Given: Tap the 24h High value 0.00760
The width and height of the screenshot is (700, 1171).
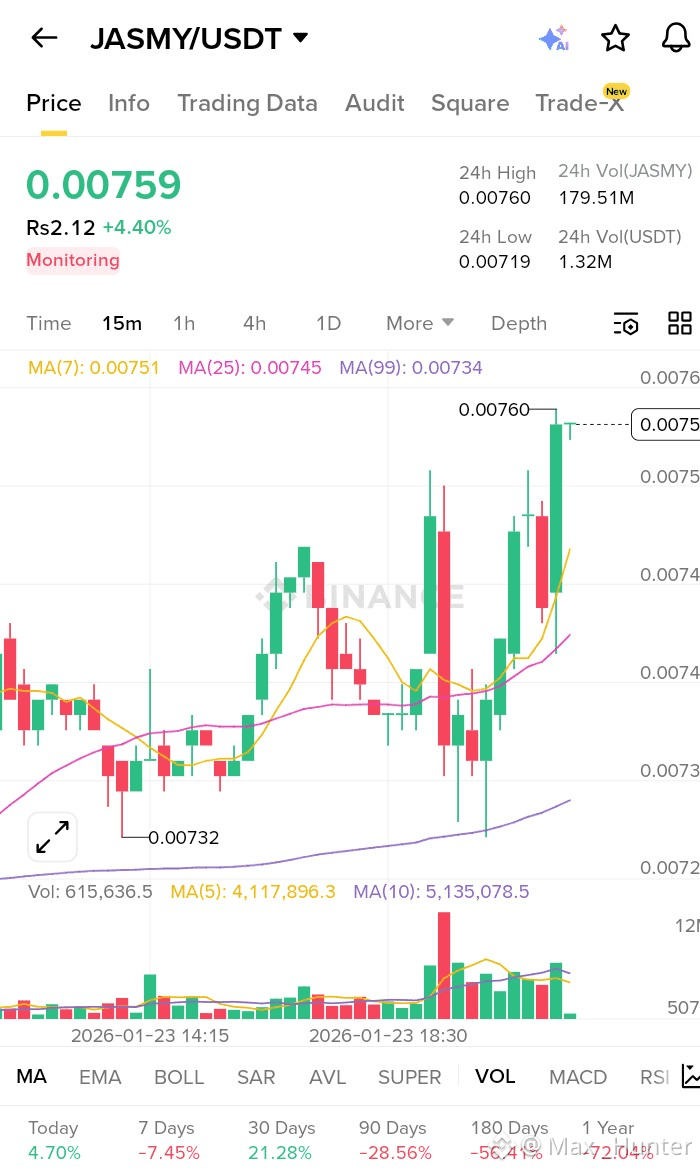Looking at the screenshot, I should [495, 198].
